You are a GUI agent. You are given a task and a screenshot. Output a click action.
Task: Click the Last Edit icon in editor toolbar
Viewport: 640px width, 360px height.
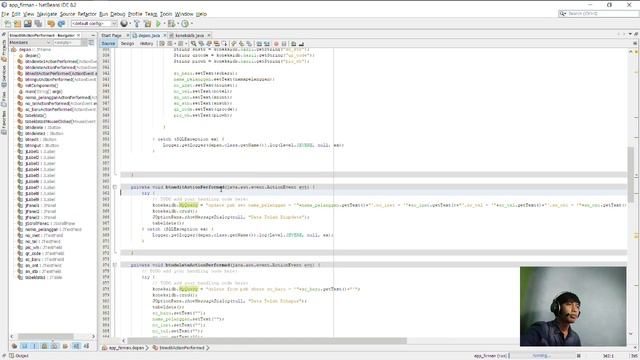[162, 43]
